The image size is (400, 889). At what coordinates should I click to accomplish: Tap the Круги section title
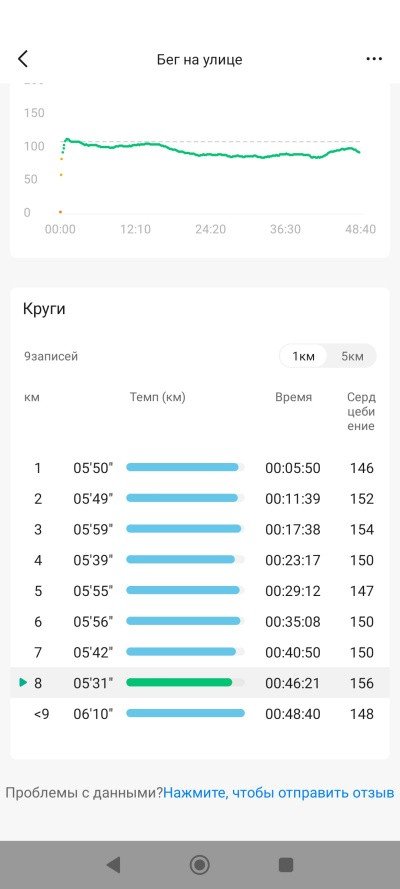click(44, 310)
